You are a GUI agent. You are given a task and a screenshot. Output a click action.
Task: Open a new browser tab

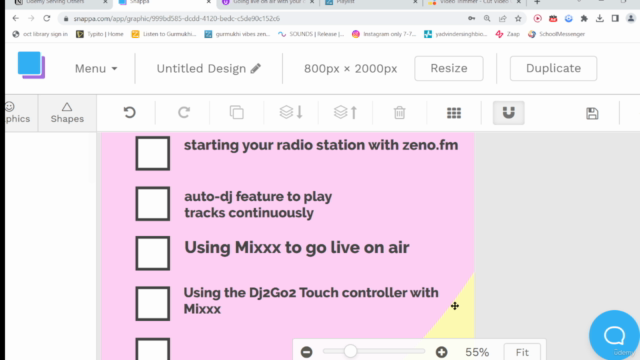(x=537, y=2)
